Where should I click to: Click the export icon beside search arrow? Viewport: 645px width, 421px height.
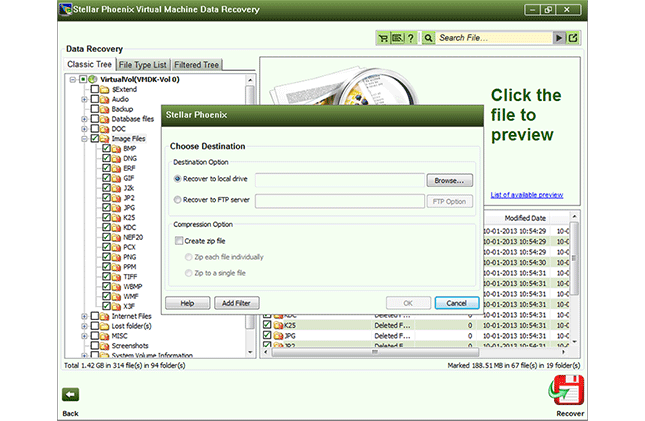(x=573, y=38)
